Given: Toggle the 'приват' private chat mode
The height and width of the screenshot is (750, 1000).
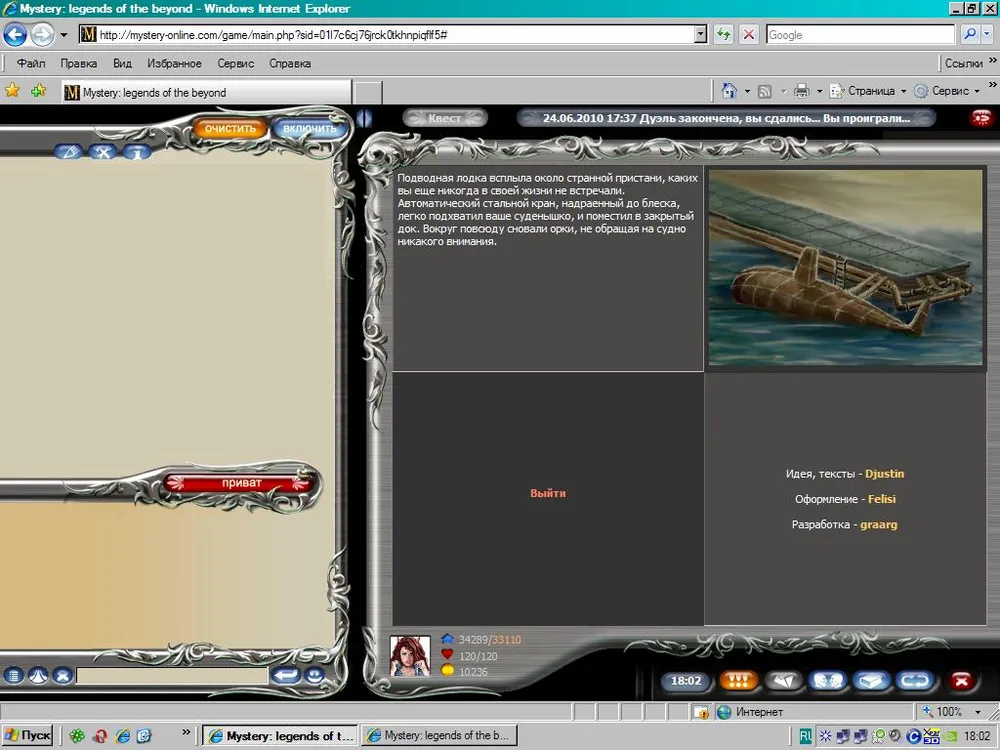Looking at the screenshot, I should coord(239,483).
